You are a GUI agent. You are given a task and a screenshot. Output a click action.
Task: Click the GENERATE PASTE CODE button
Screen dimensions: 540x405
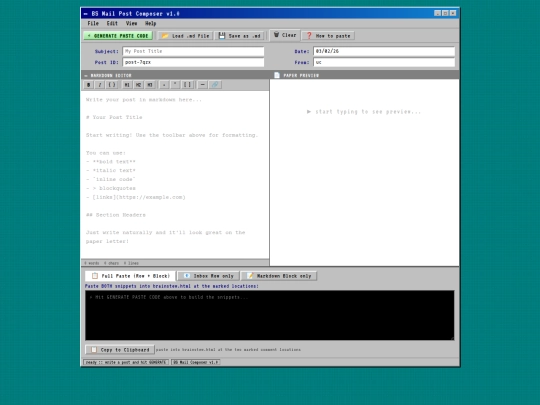click(x=118, y=36)
